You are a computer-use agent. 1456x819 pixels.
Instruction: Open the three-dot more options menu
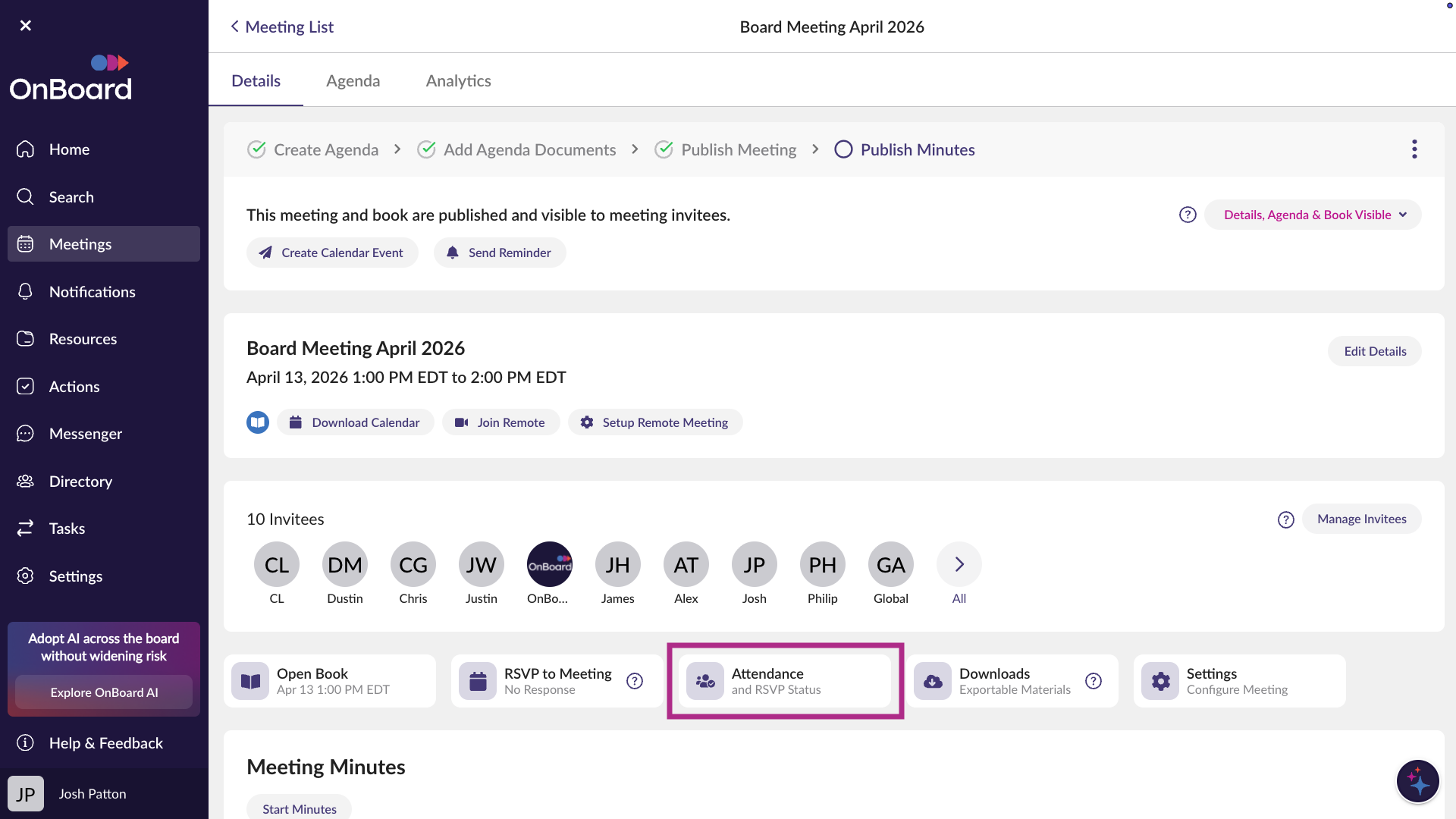[x=1414, y=149]
